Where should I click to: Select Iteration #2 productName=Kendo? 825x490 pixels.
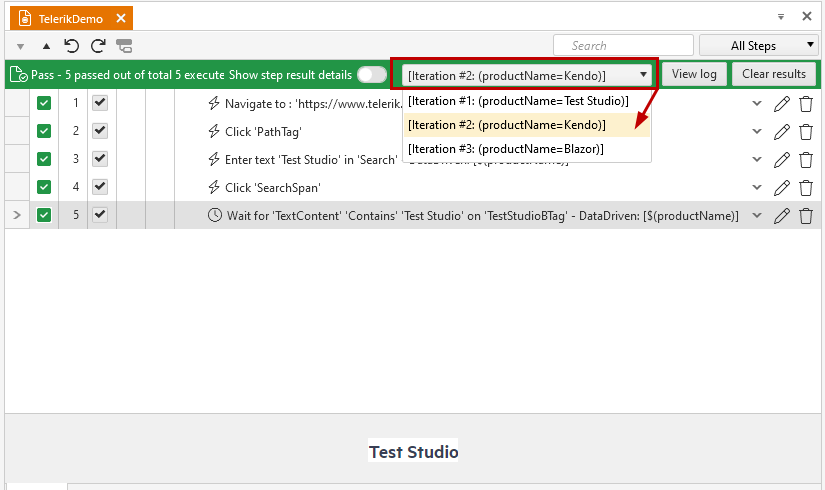click(x=527, y=125)
